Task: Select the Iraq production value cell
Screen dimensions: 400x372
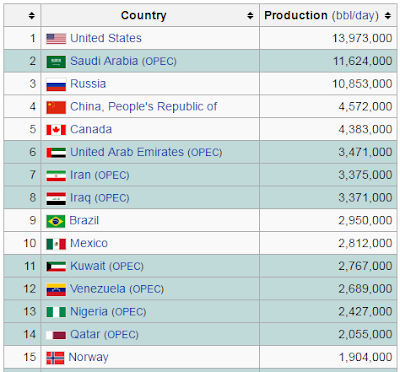Action: (x=328, y=198)
